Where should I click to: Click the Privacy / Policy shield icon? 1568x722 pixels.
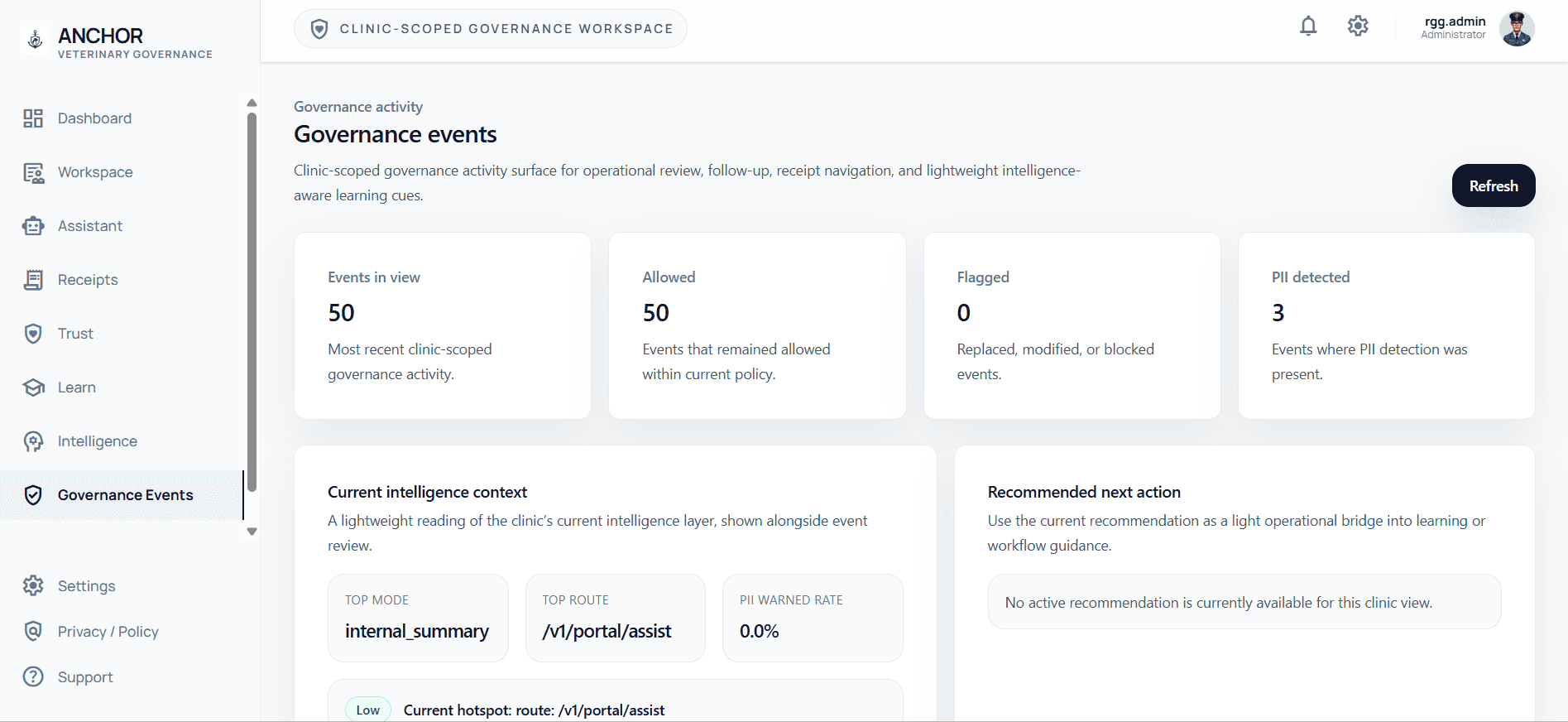[x=33, y=632]
